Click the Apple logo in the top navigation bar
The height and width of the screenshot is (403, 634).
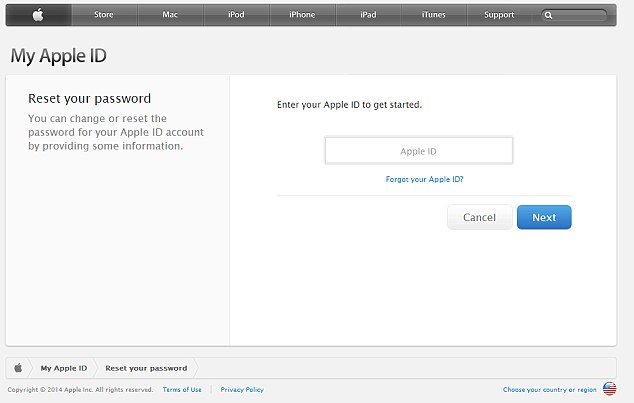click(38, 15)
